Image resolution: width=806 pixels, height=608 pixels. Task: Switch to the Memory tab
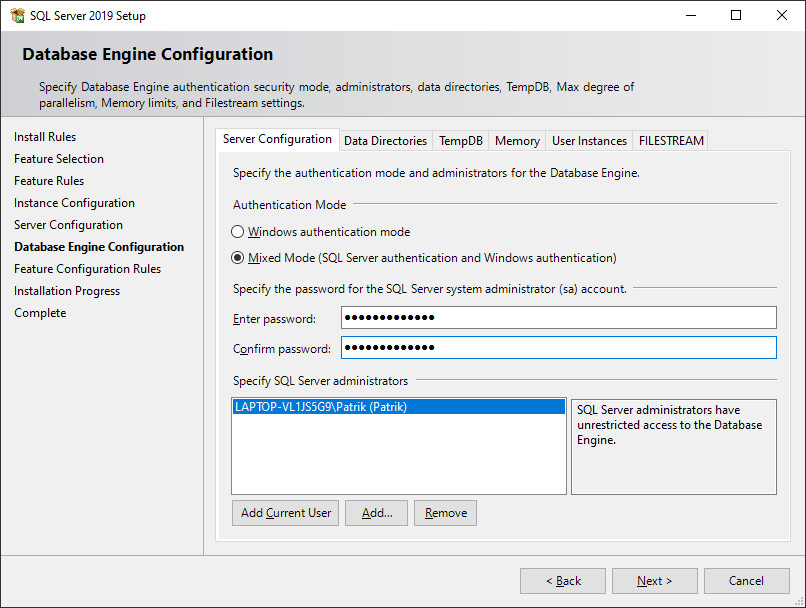[x=517, y=141]
